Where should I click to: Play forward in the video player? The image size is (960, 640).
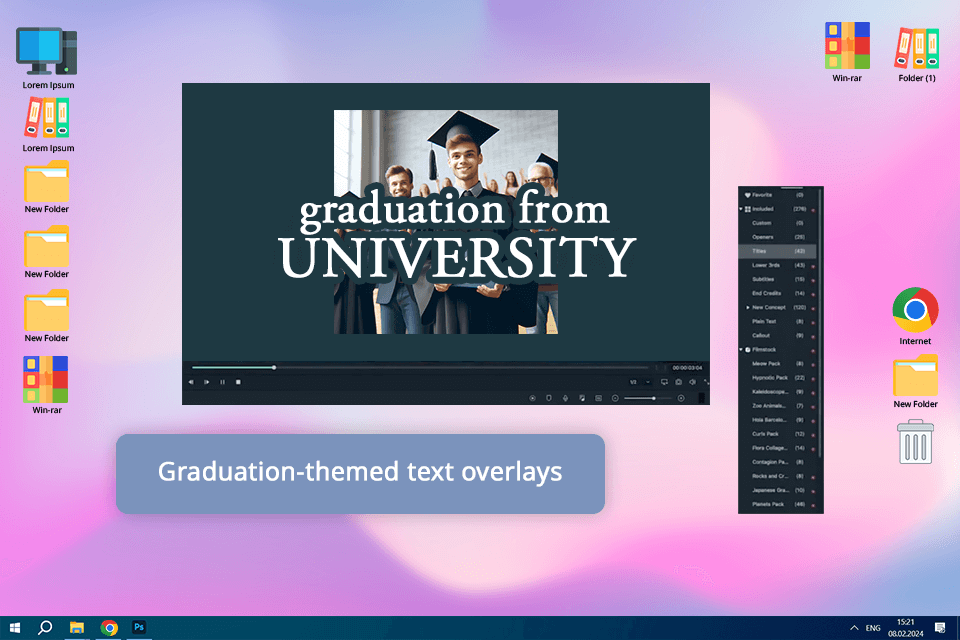click(x=207, y=382)
